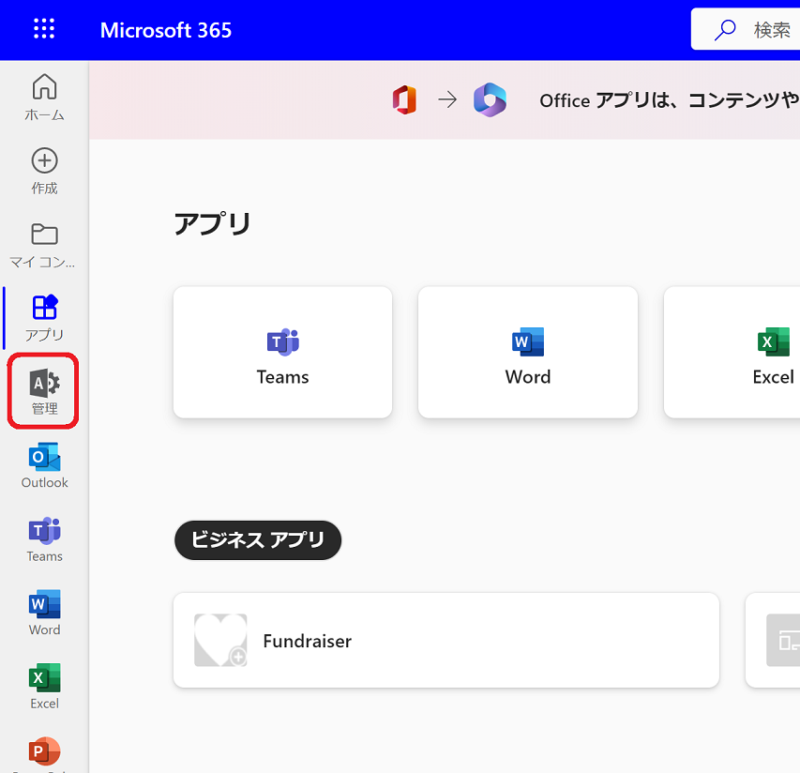
Task: Open the Fundraiser business app card
Action: pos(446,640)
